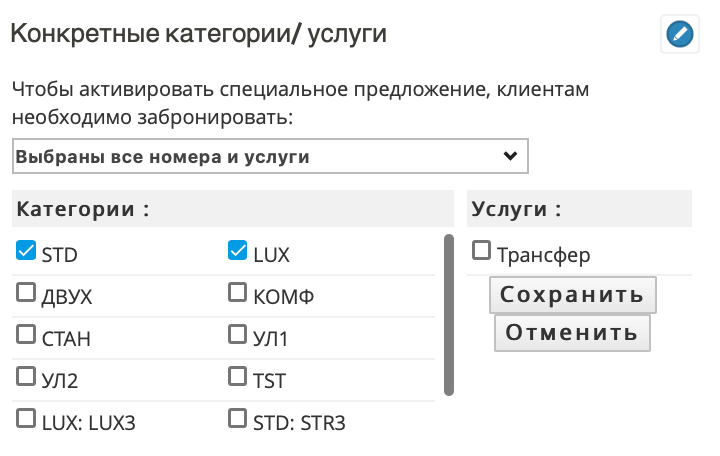Click the blue pencil edit icon
Viewport: 720px width, 456px height.
tap(680, 34)
